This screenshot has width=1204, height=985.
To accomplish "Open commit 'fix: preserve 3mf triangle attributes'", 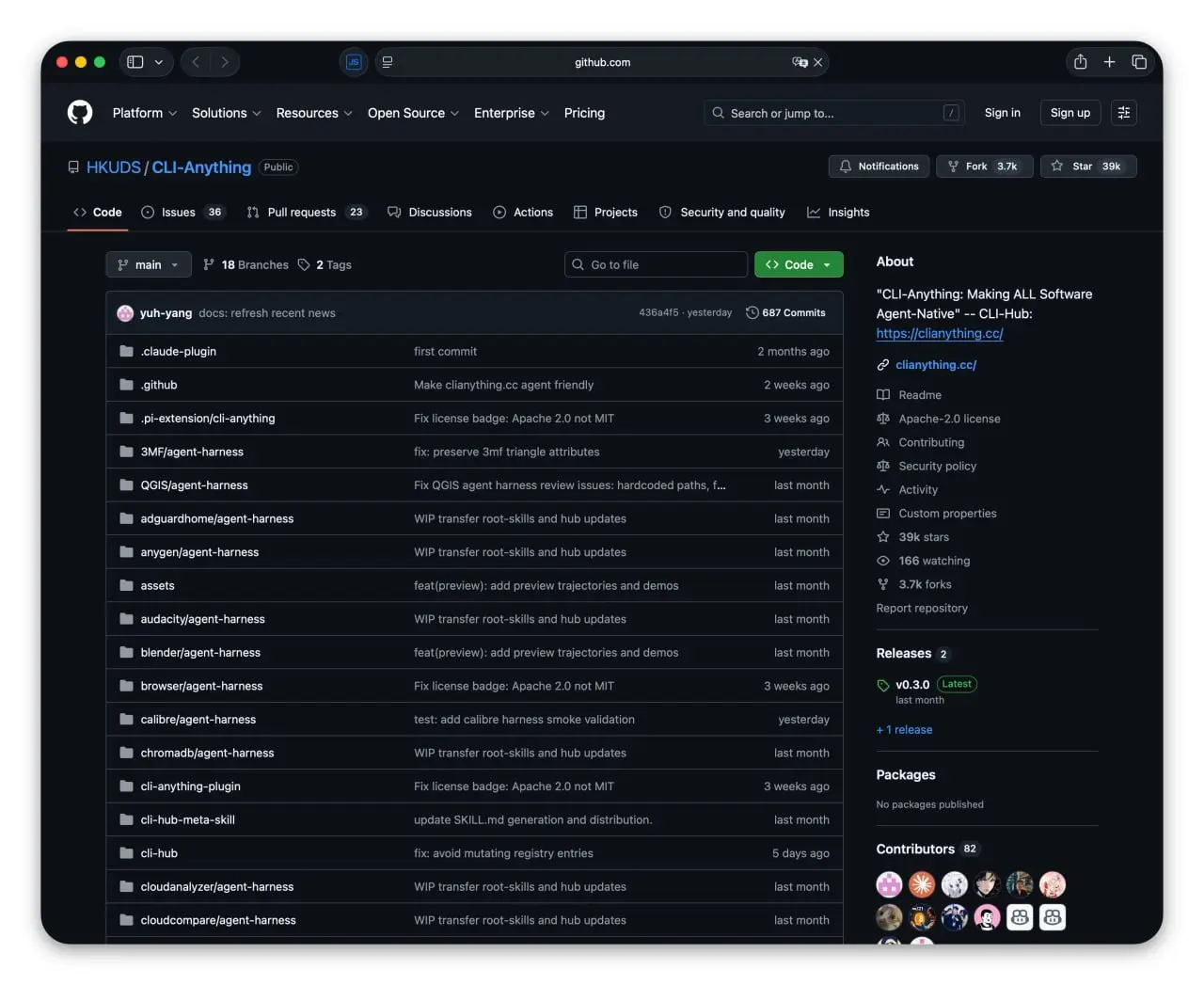I will 507,453.
